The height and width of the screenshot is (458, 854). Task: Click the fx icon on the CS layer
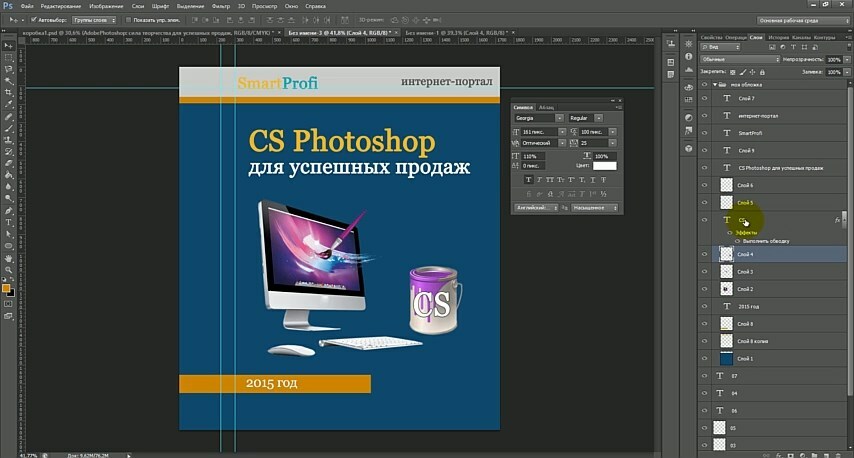point(837,220)
